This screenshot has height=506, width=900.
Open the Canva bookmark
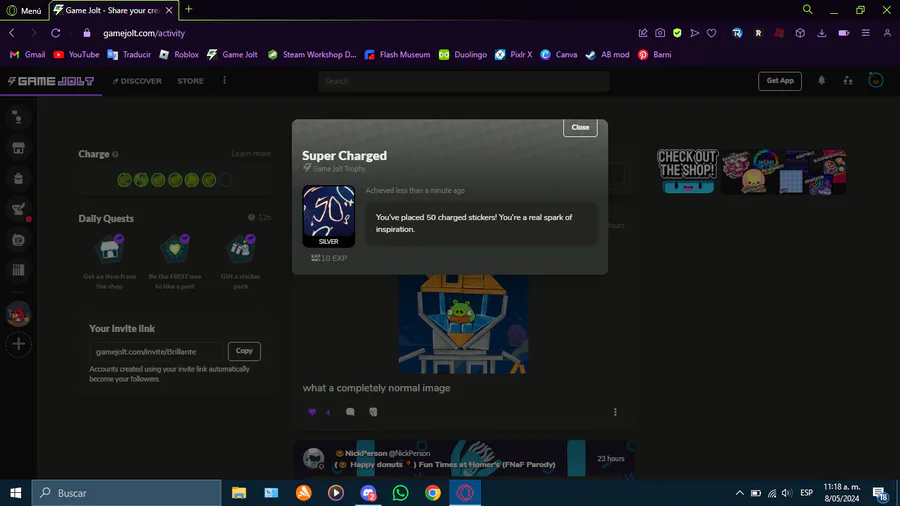tap(558, 55)
